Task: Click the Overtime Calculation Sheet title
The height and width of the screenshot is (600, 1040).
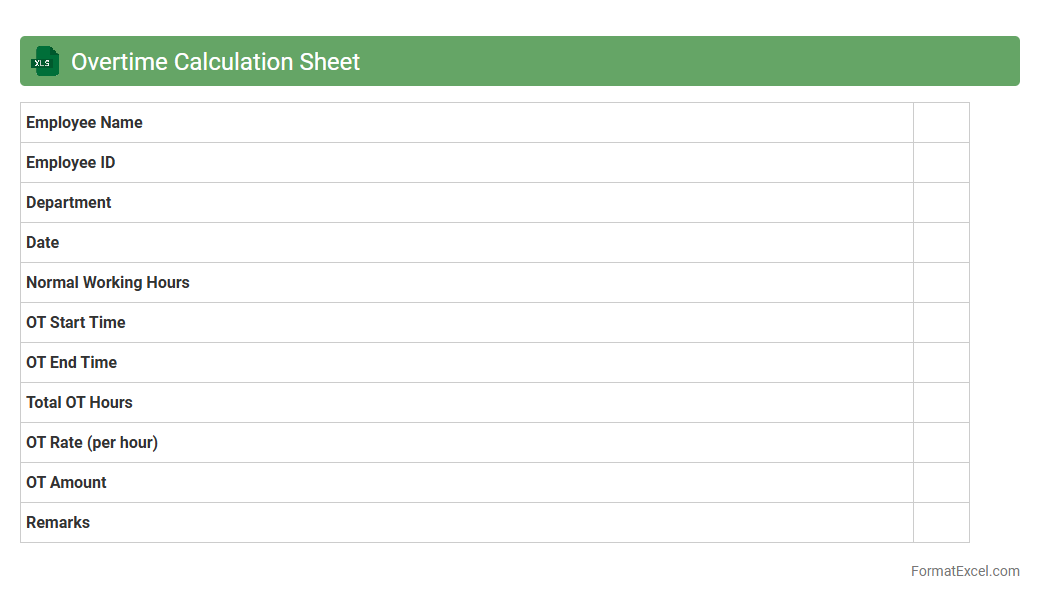Action: 215,62
